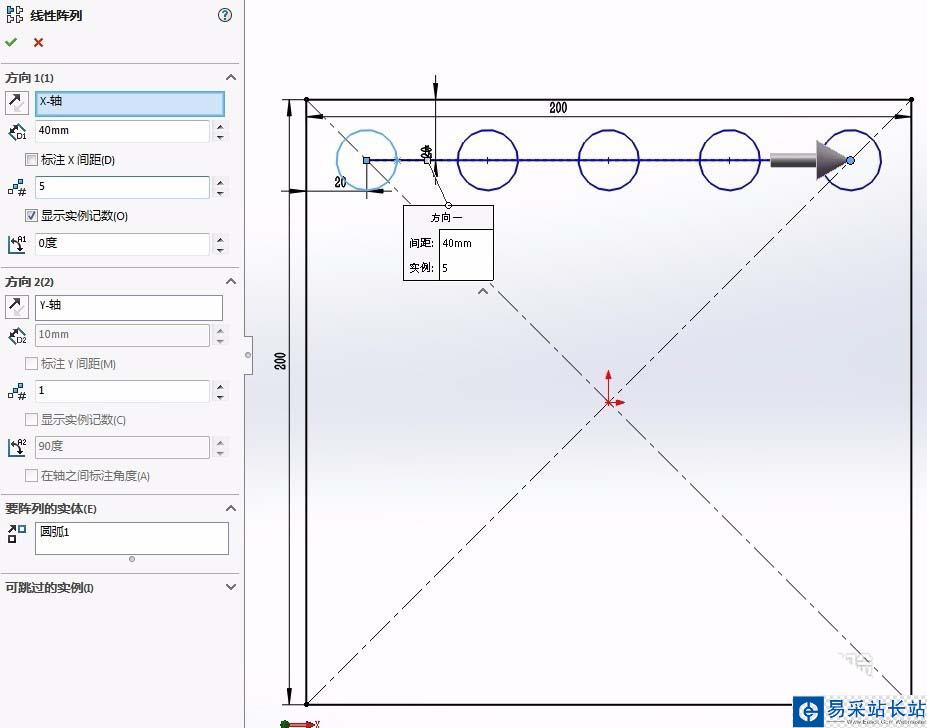This screenshot has height=728, width=927.
Task: Collapse the 方向 1(1) section
Action: tap(231, 77)
